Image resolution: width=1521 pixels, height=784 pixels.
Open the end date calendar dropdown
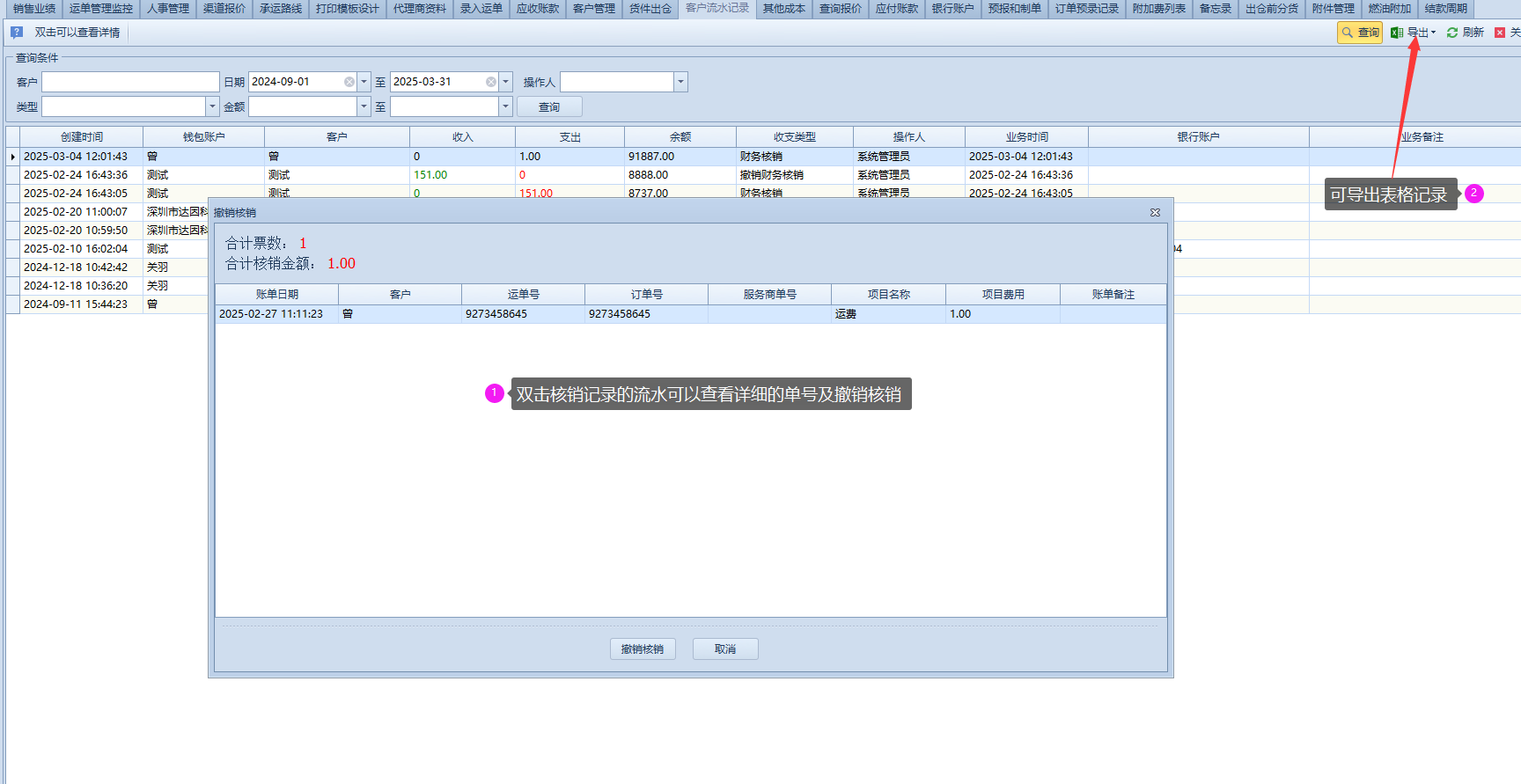tap(506, 82)
